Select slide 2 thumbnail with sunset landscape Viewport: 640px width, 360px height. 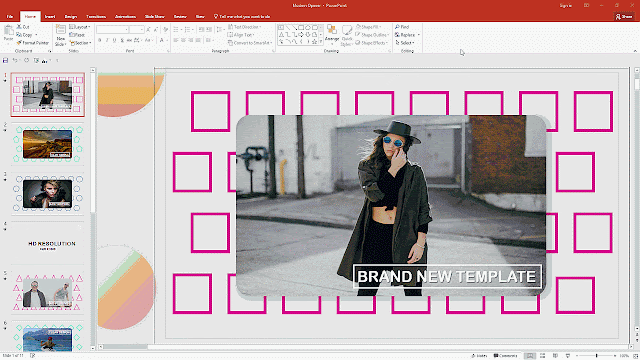click(47, 144)
